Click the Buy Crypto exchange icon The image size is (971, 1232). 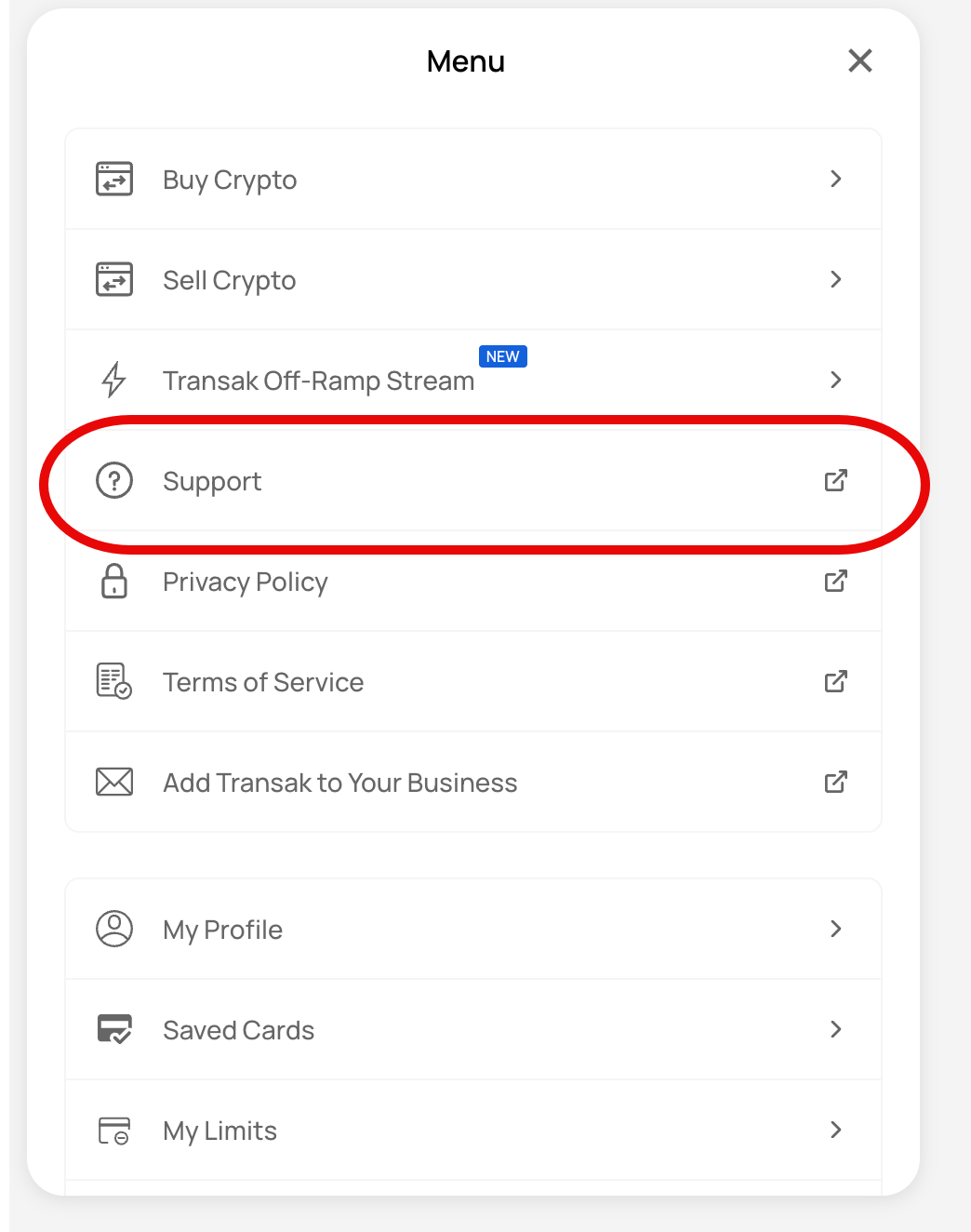coord(114,179)
